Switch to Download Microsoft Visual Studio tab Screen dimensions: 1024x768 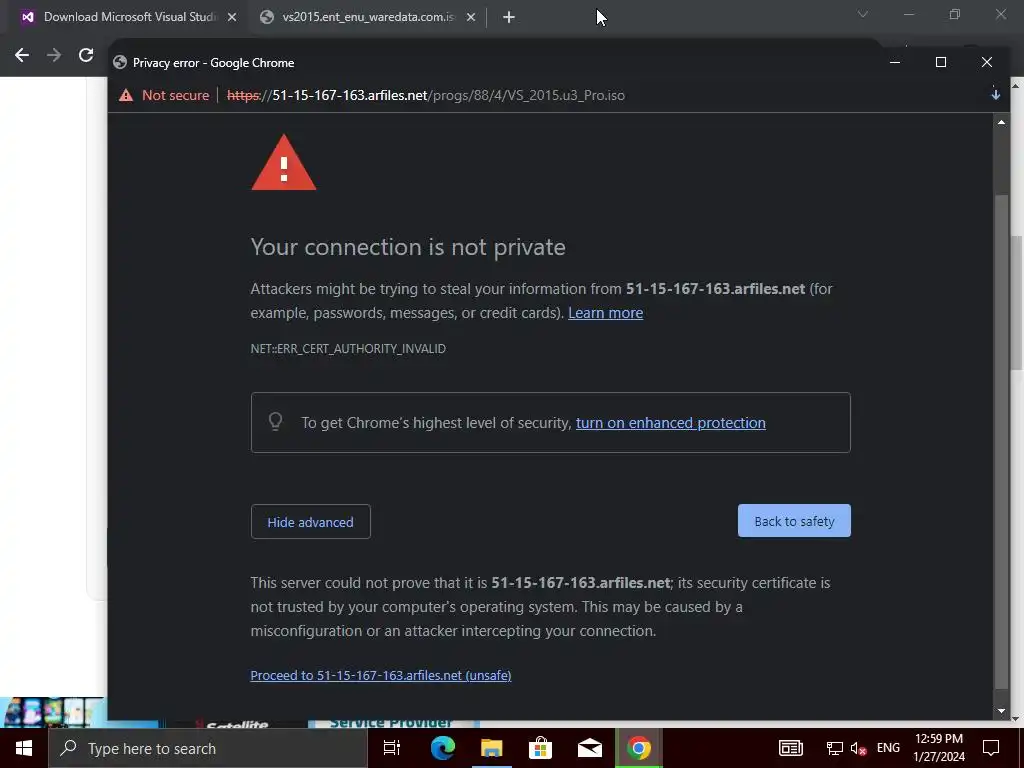[129, 18]
